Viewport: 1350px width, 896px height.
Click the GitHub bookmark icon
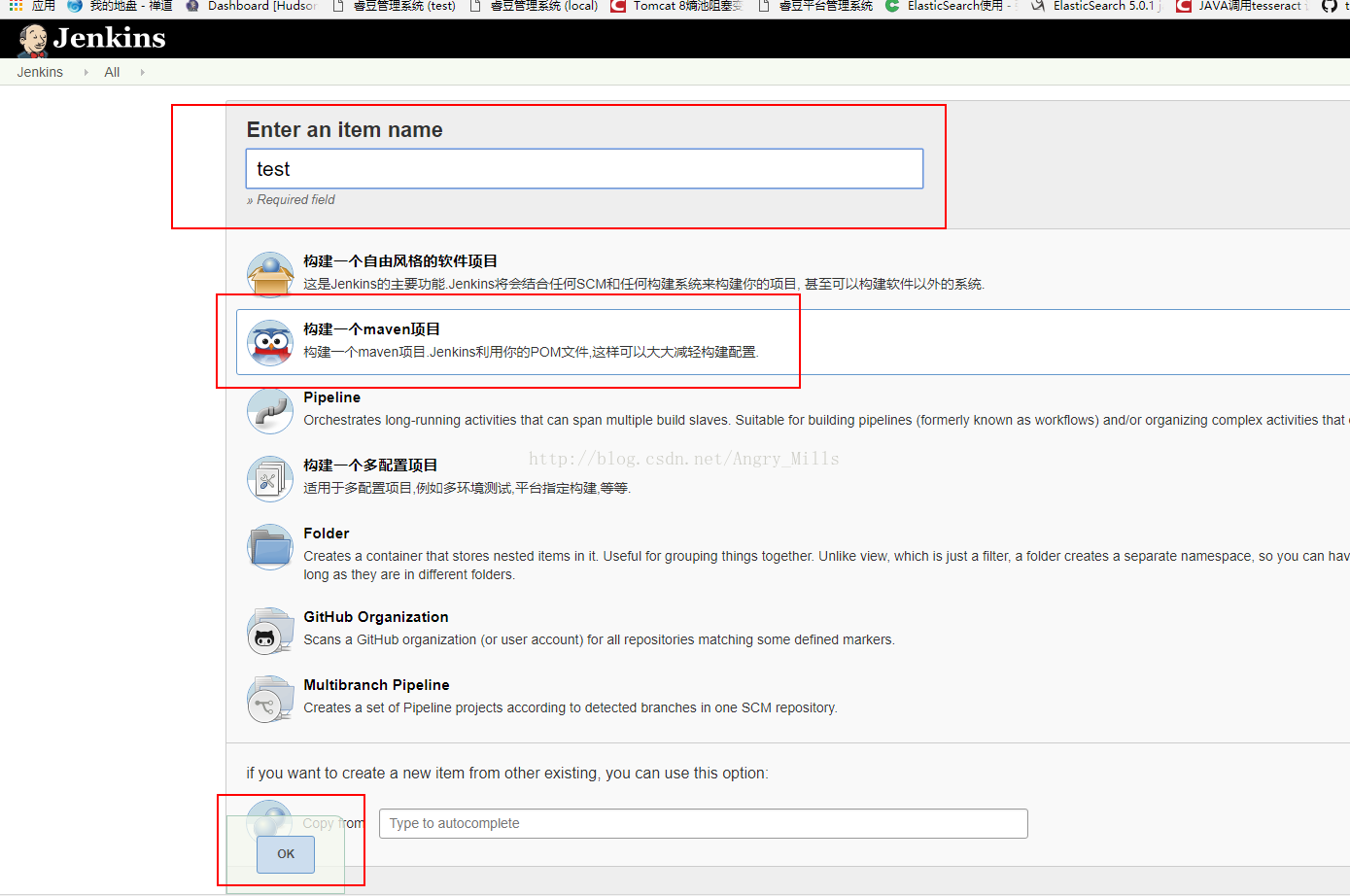[x=1329, y=6]
